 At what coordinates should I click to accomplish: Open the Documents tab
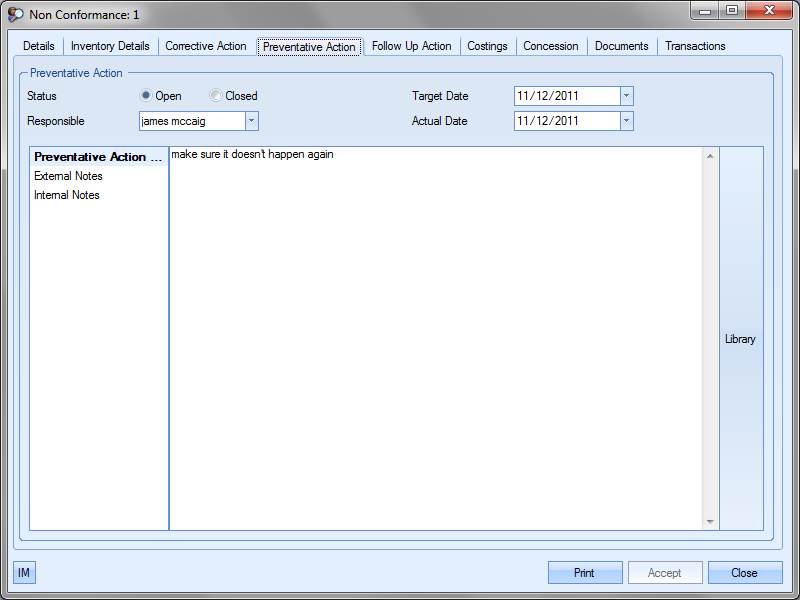click(x=621, y=46)
